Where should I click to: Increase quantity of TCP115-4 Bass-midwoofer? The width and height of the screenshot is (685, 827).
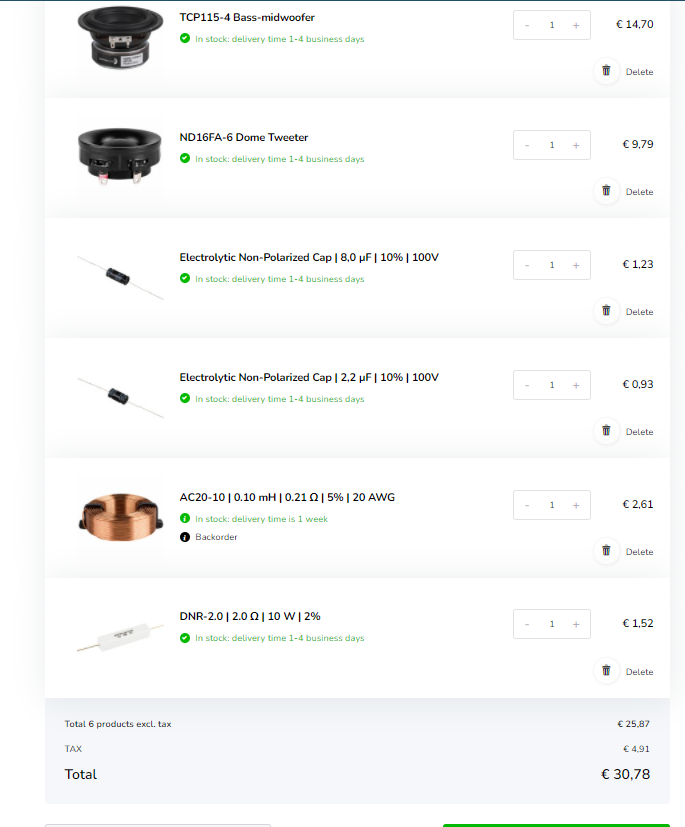[x=576, y=25]
